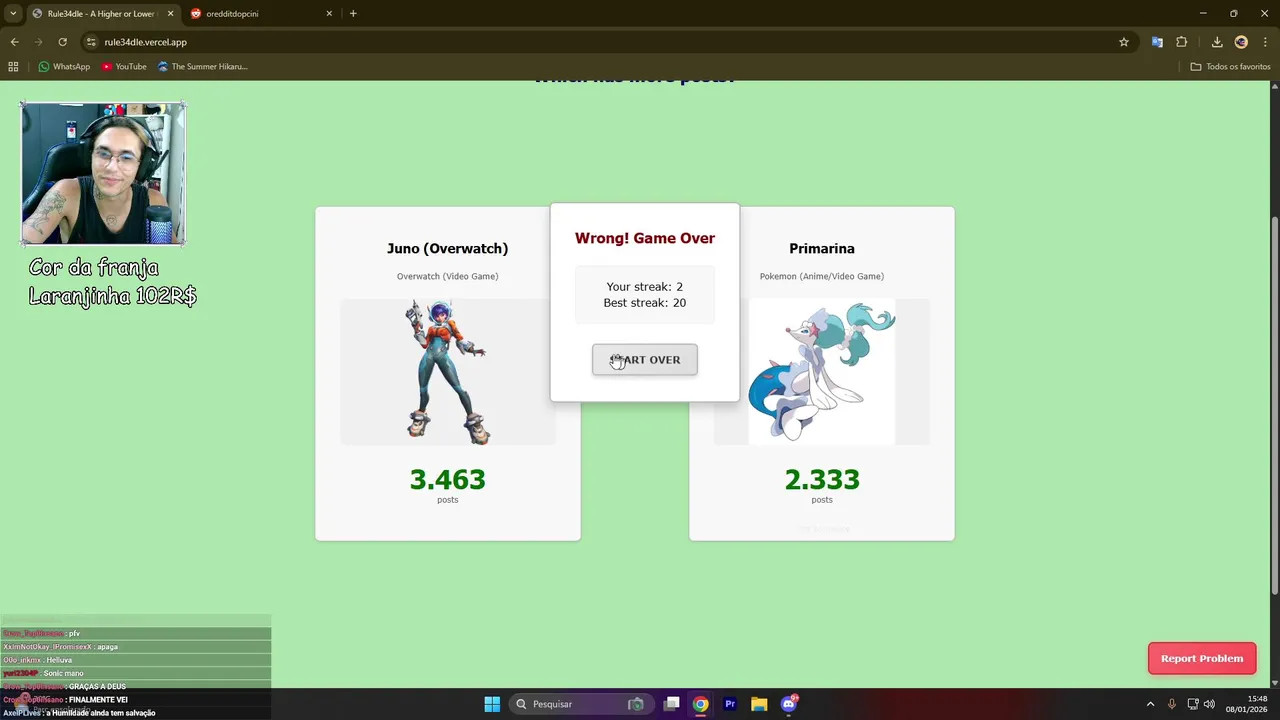The image size is (1280, 720).
Task: Click the Juno (Overwatch) title
Action: pos(447,248)
